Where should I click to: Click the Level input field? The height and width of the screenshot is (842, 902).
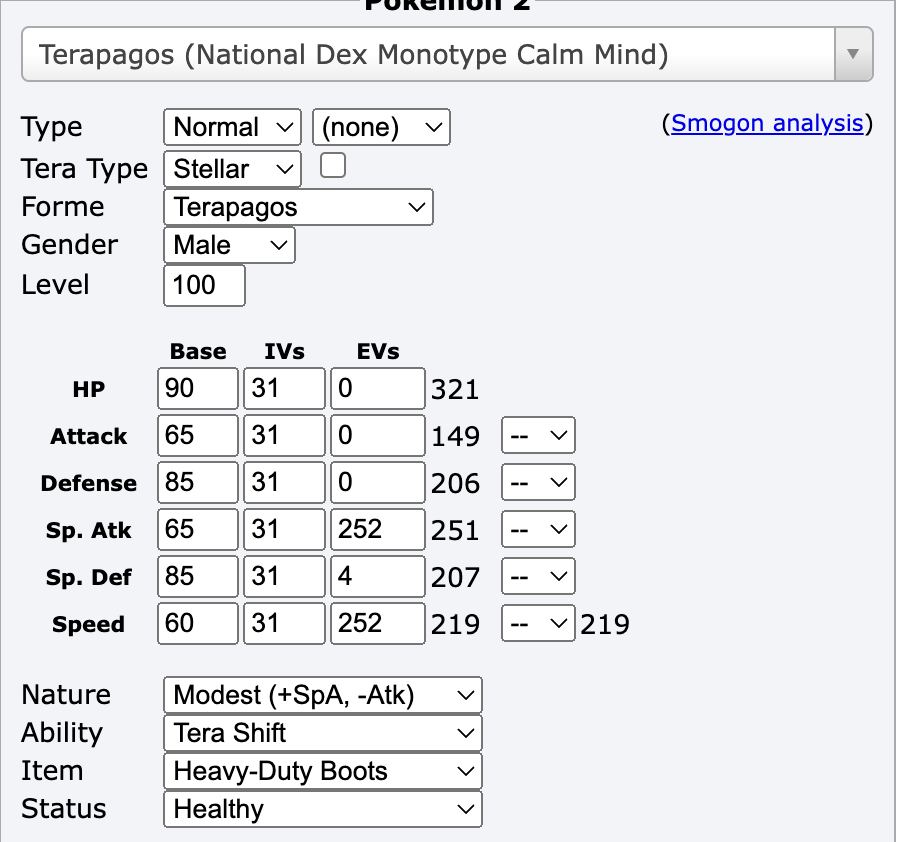click(204, 285)
